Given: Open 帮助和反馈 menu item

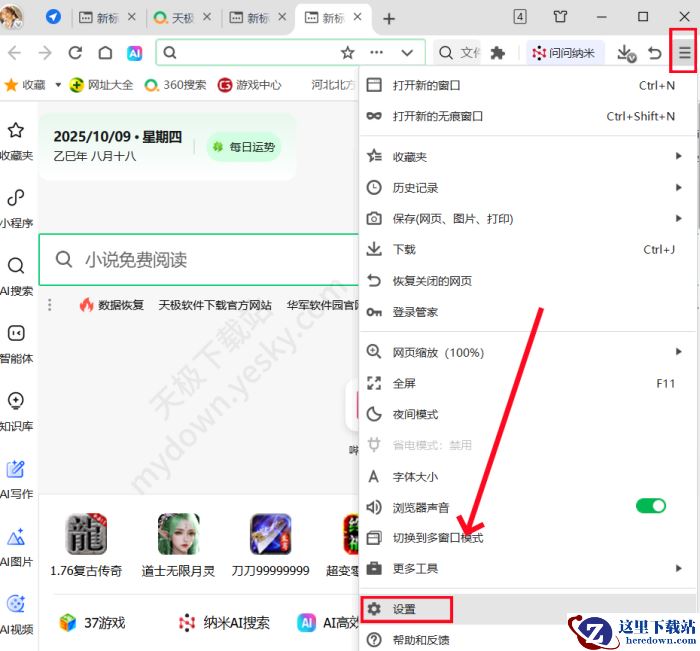Looking at the screenshot, I should click(527, 640).
